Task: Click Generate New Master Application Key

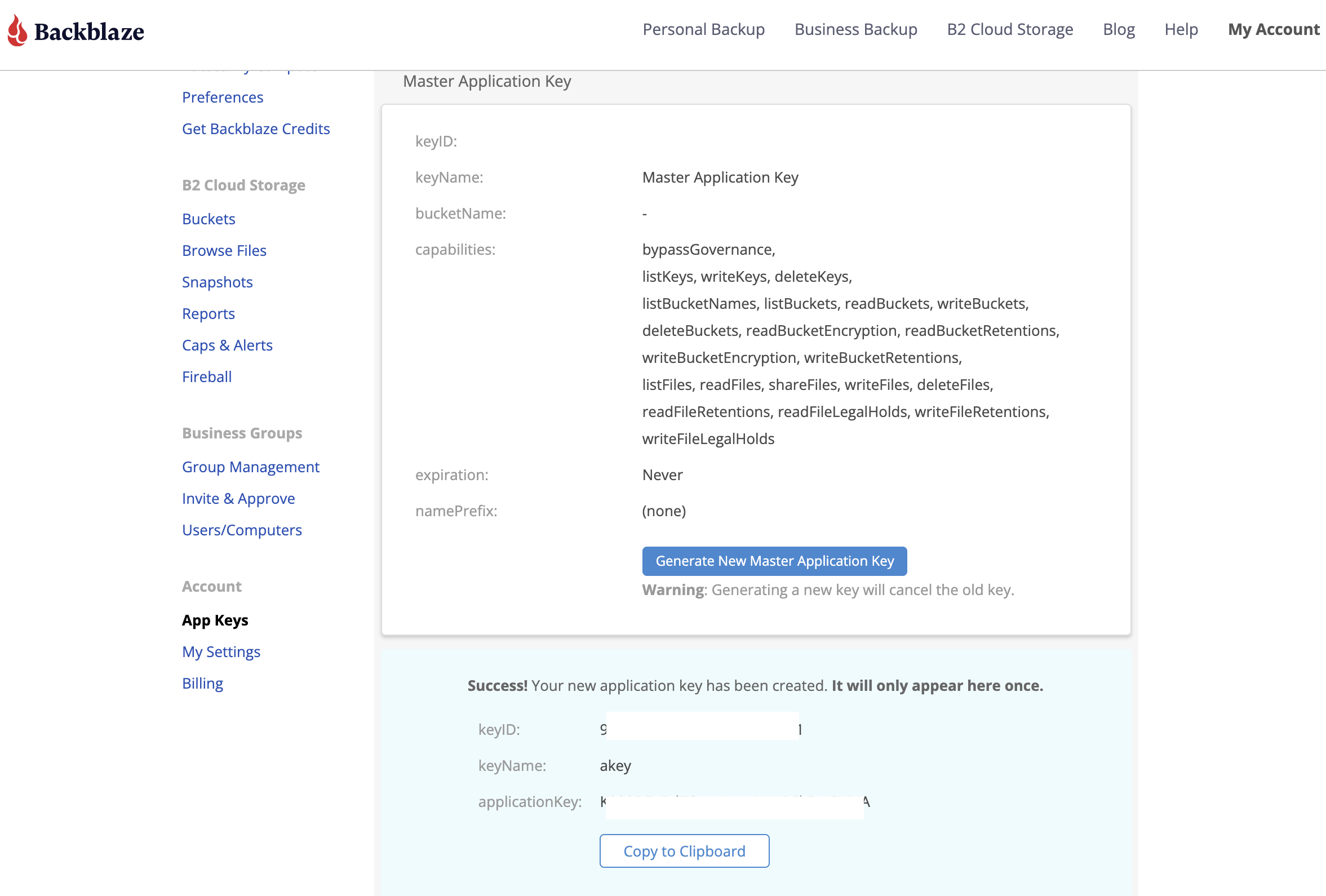Action: (x=774, y=562)
